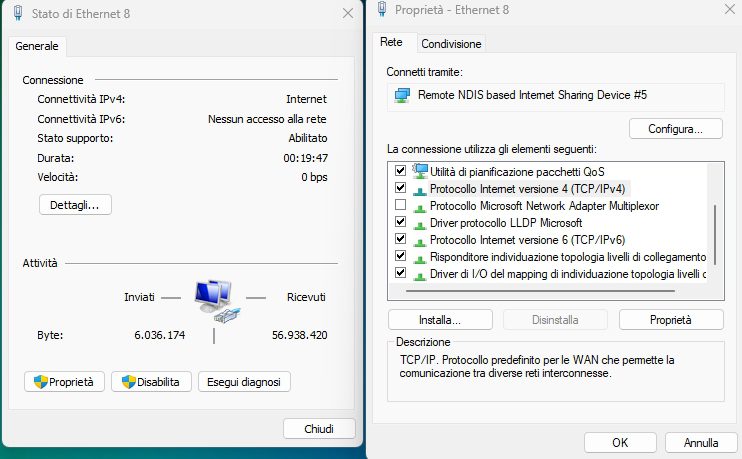Uncheck Utilità di pianificazione pacchetti QoS

(400, 170)
